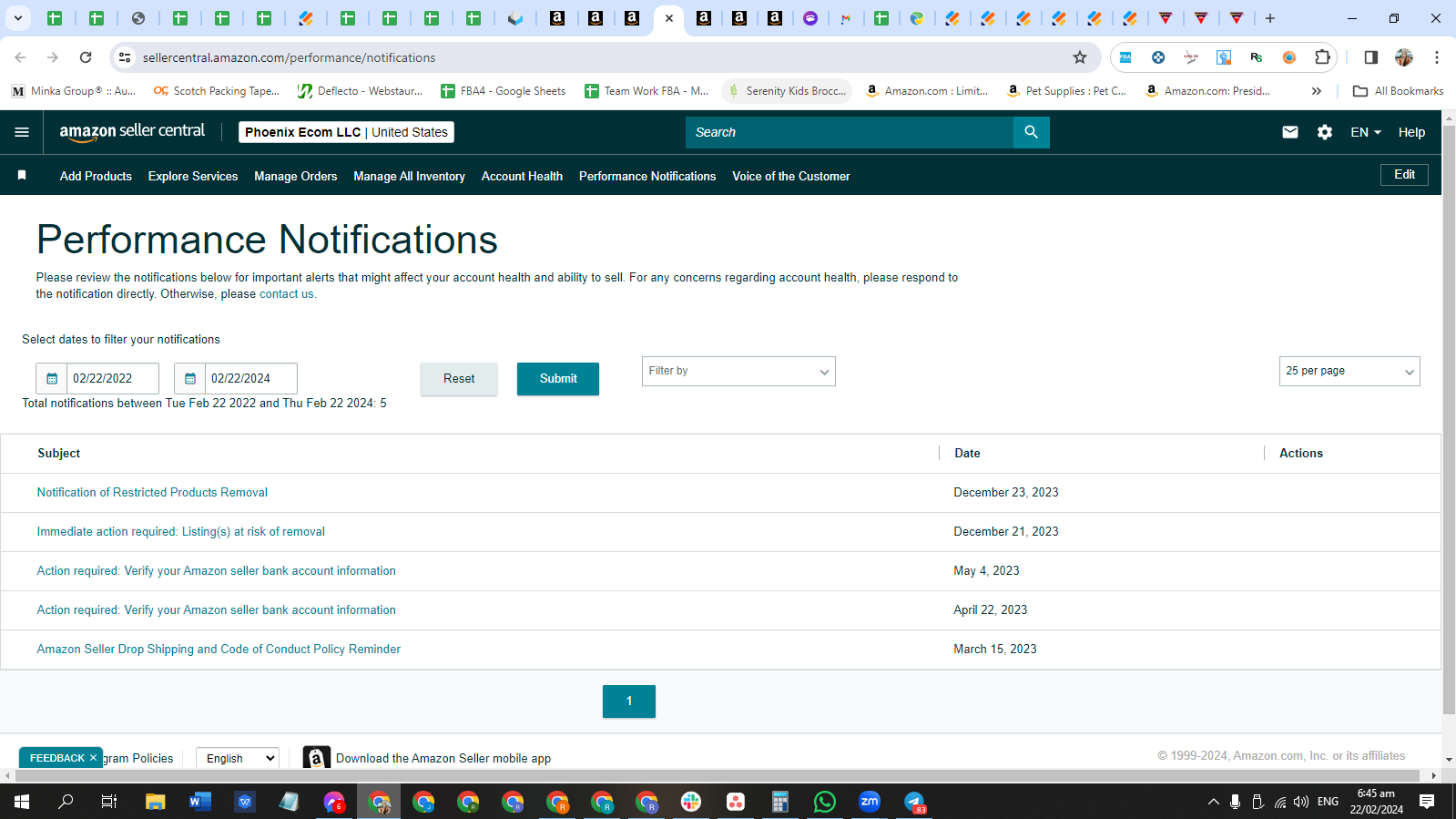
Task: Click the horizontal page scrollbar
Action: (x=716, y=776)
